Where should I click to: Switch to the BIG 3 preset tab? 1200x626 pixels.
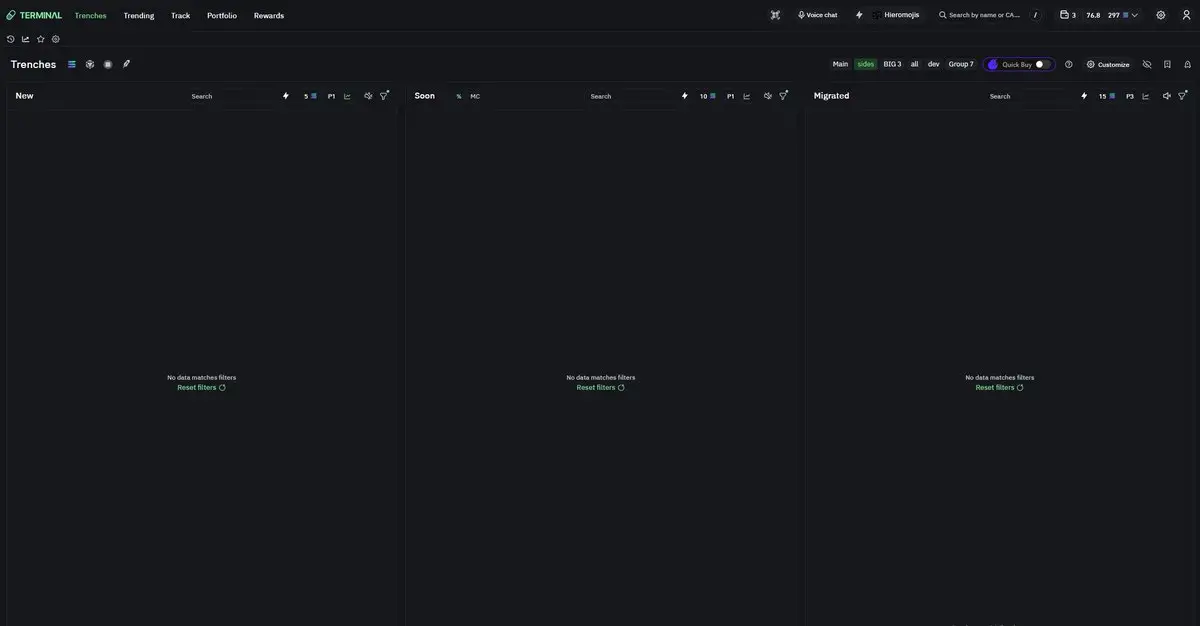pos(892,64)
